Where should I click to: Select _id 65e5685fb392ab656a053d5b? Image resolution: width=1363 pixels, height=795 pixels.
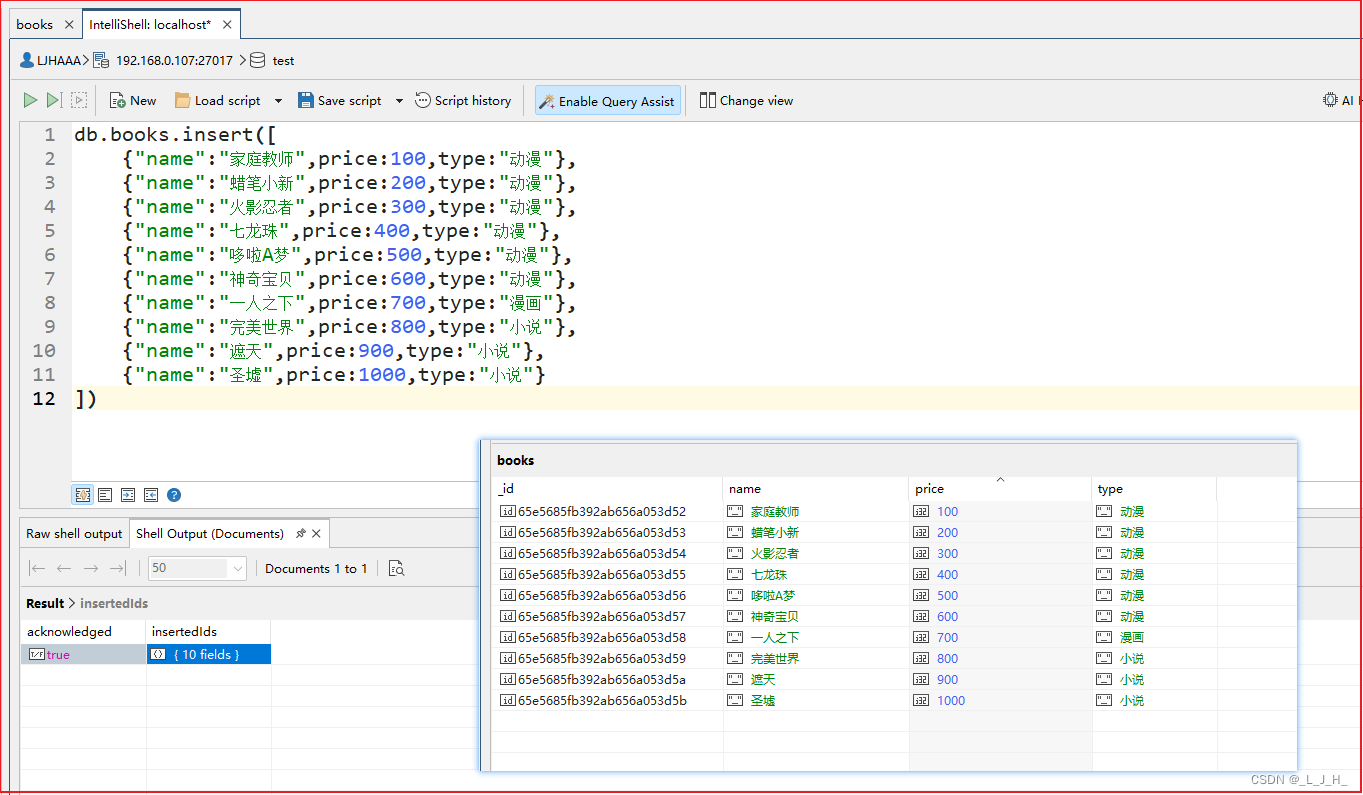click(609, 700)
